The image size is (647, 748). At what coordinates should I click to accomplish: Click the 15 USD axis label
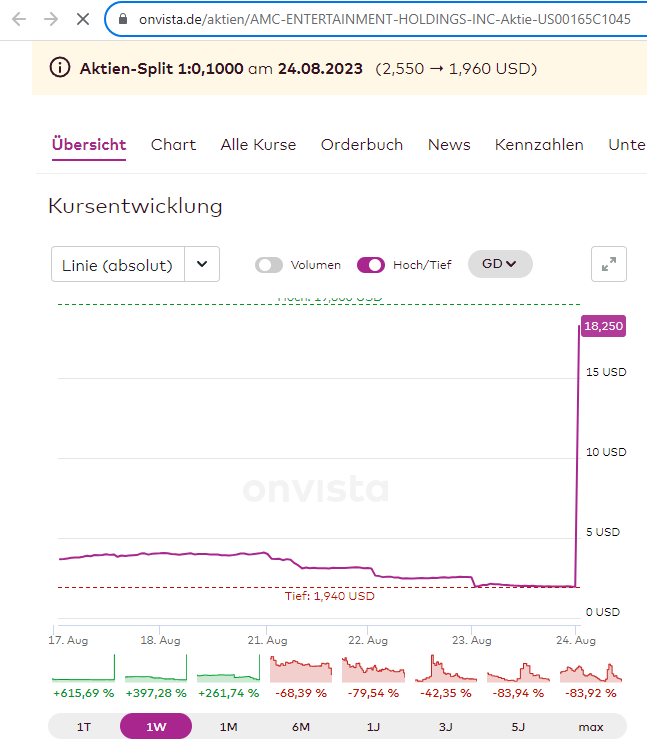click(x=606, y=372)
